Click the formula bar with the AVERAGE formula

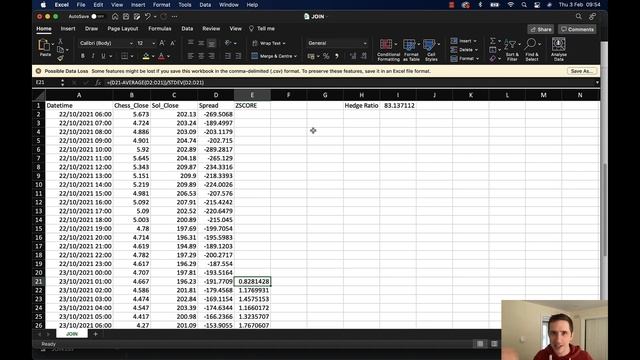click(x=349, y=82)
